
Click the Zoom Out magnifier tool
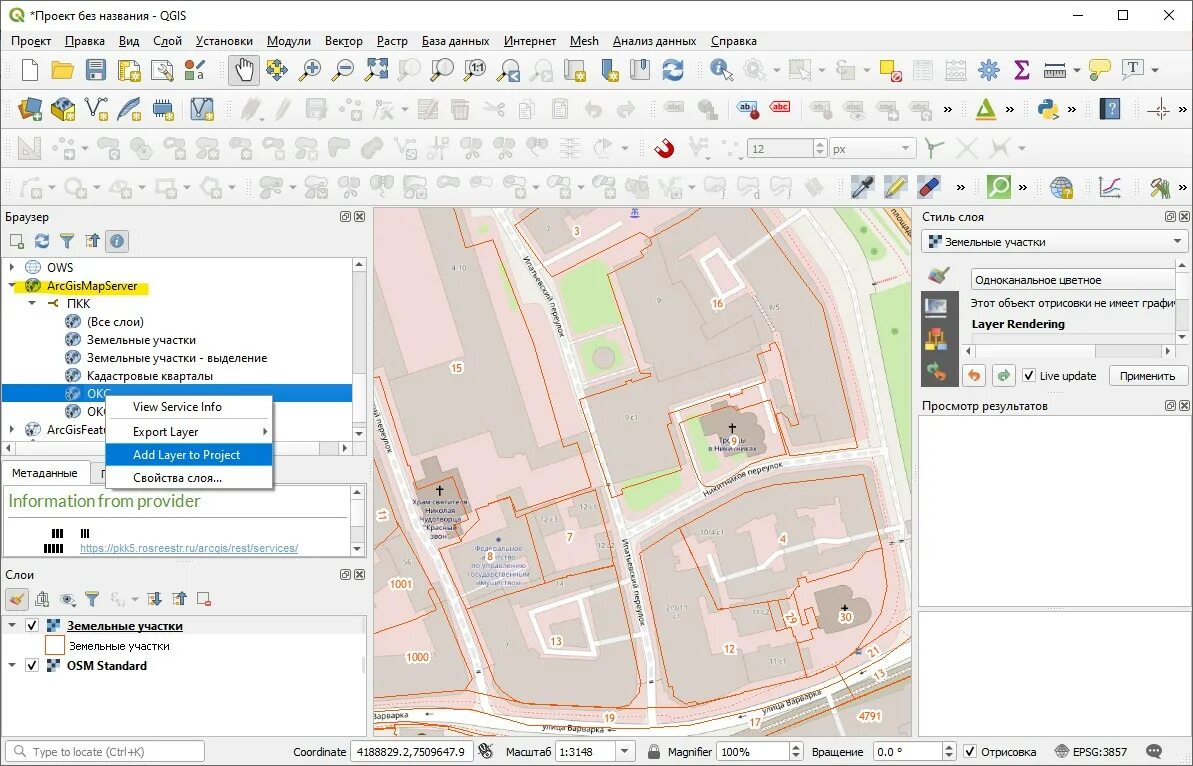(x=342, y=70)
